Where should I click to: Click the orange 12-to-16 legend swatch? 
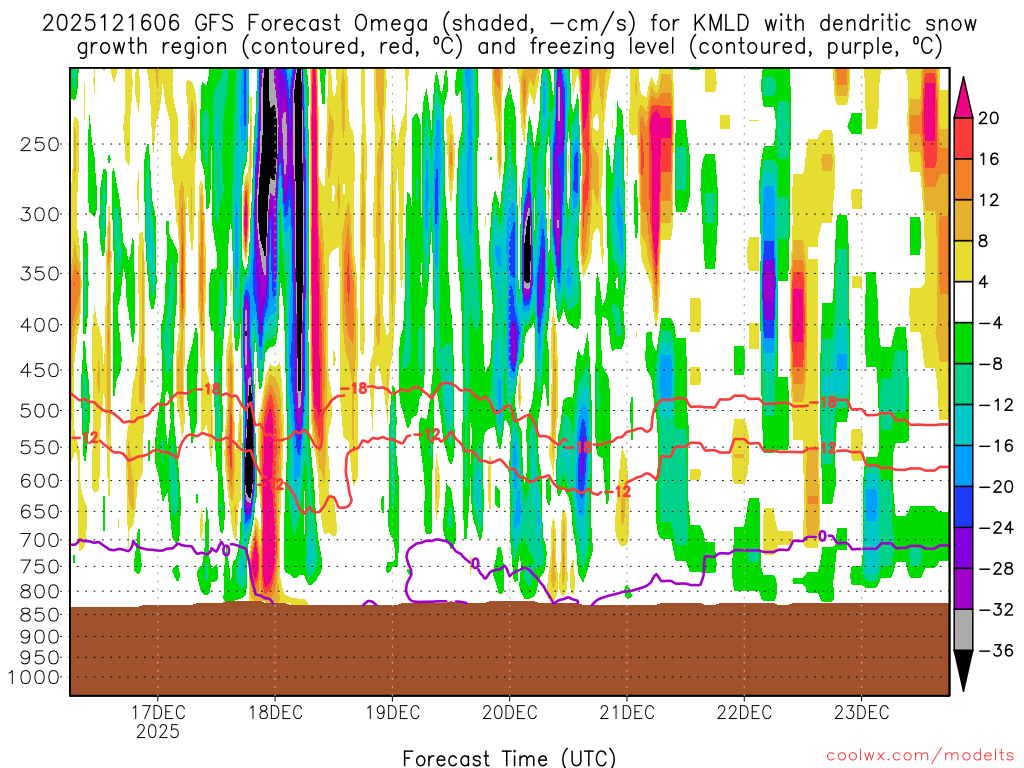tap(963, 180)
